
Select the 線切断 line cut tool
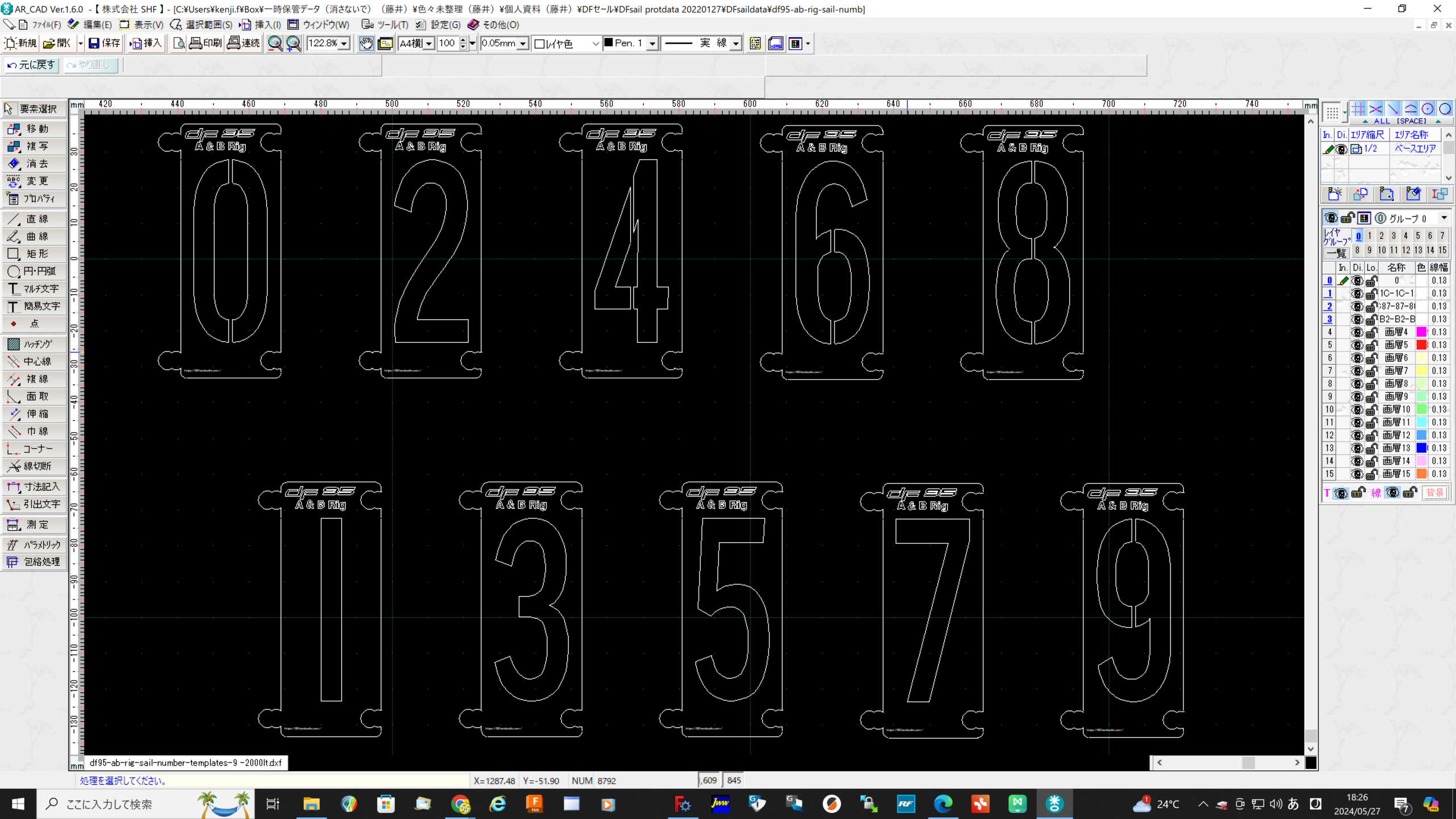click(34, 466)
